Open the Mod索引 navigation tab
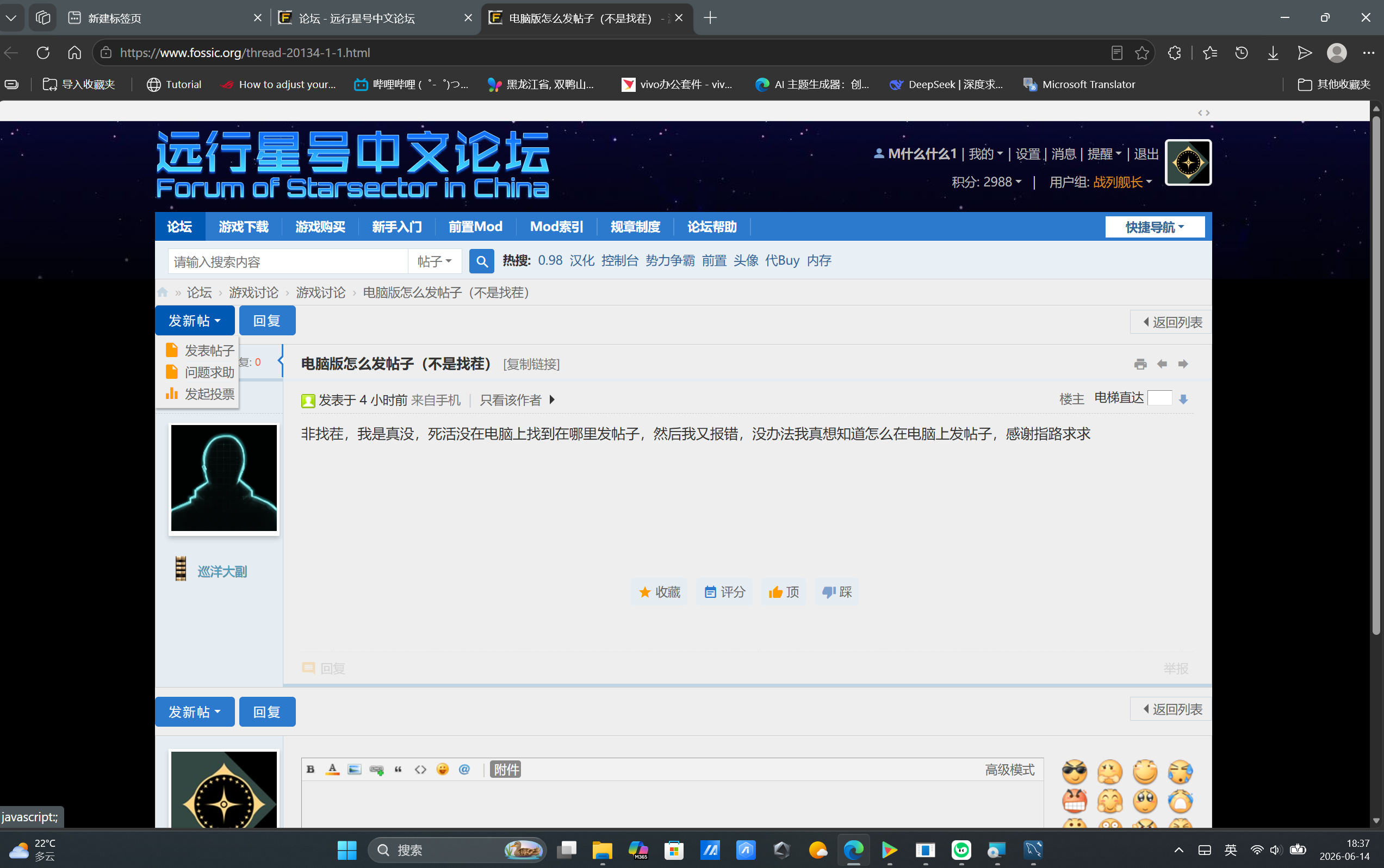The height and width of the screenshot is (868, 1384). click(556, 227)
